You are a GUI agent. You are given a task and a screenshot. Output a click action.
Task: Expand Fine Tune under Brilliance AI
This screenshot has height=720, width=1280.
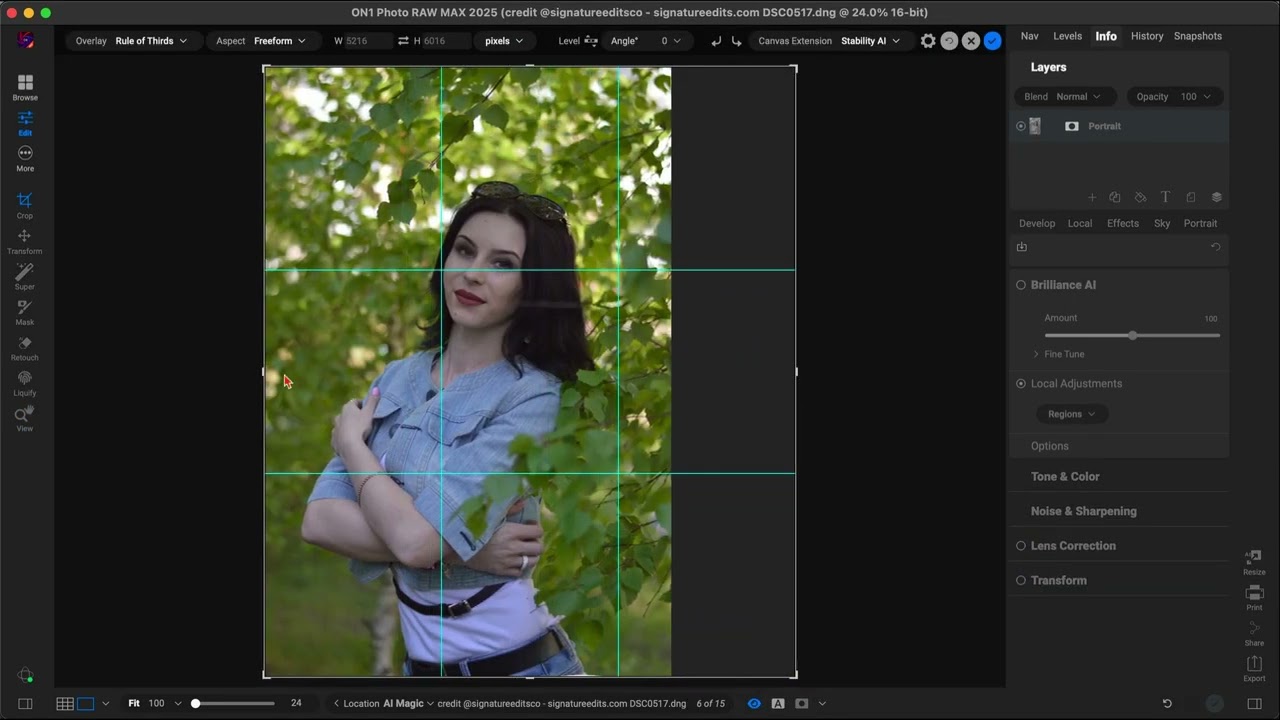(1059, 354)
